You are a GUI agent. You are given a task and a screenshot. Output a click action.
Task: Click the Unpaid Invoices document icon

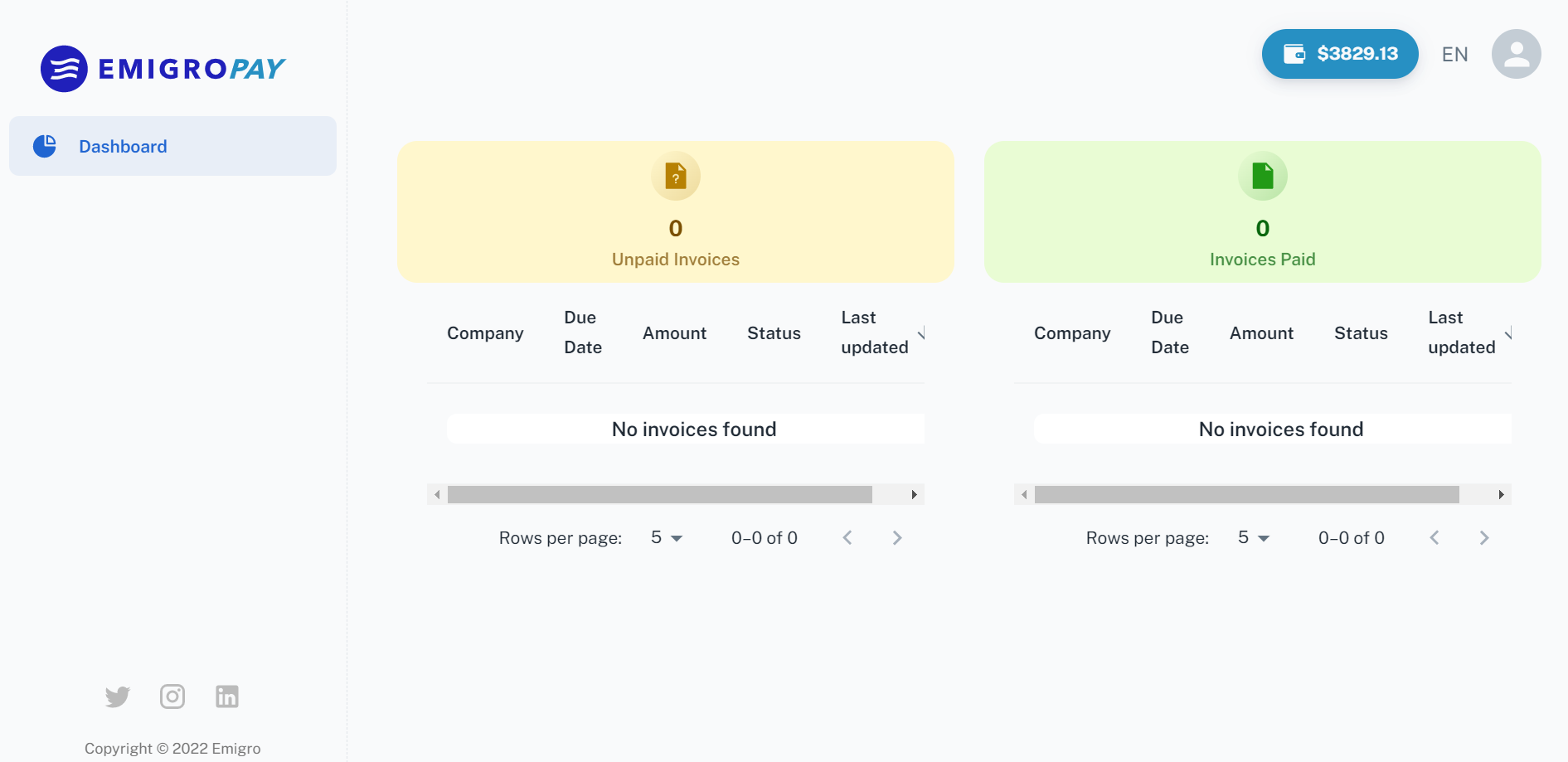coord(676,176)
